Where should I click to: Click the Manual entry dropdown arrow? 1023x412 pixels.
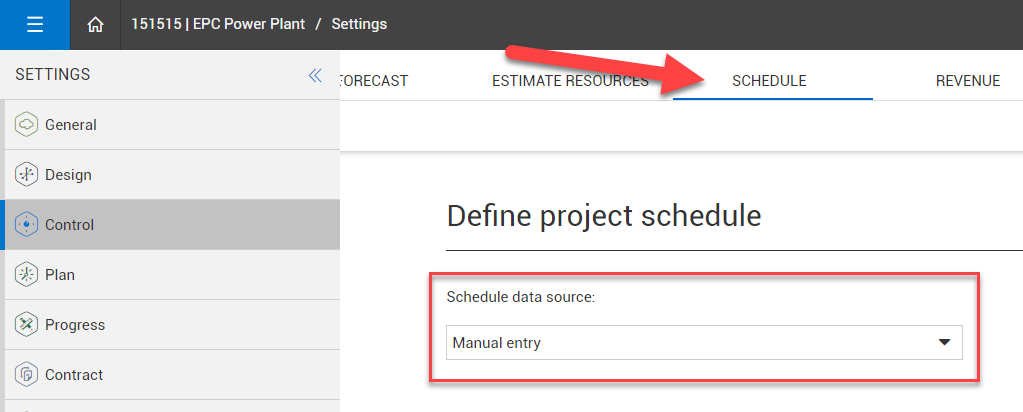tap(943, 343)
